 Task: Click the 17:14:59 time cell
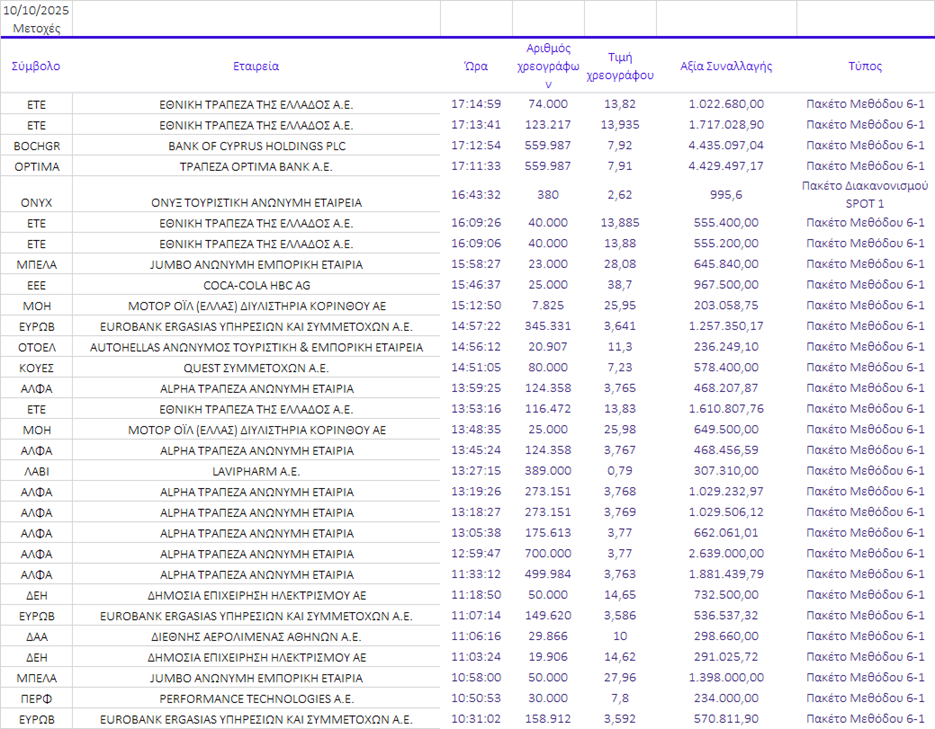pyautogui.click(x=476, y=104)
